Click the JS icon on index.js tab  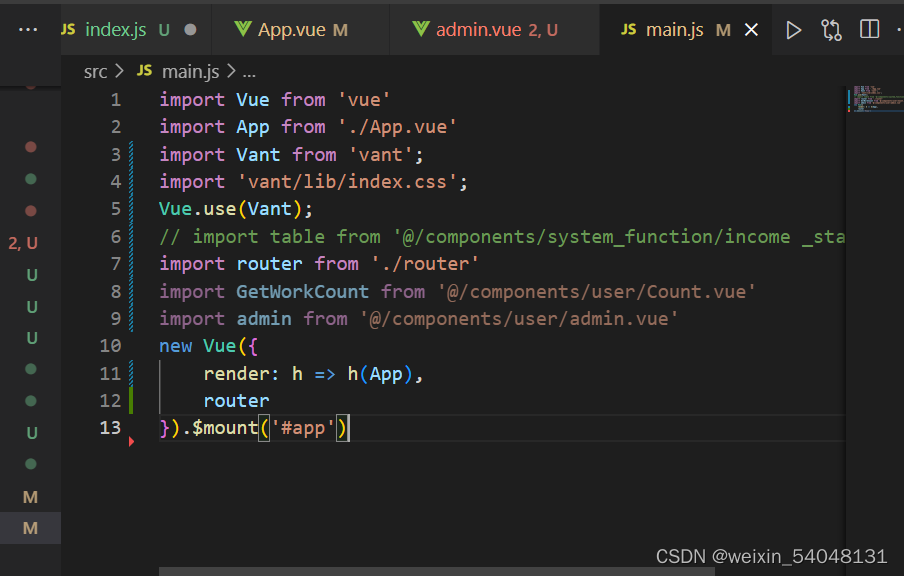click(x=68, y=30)
